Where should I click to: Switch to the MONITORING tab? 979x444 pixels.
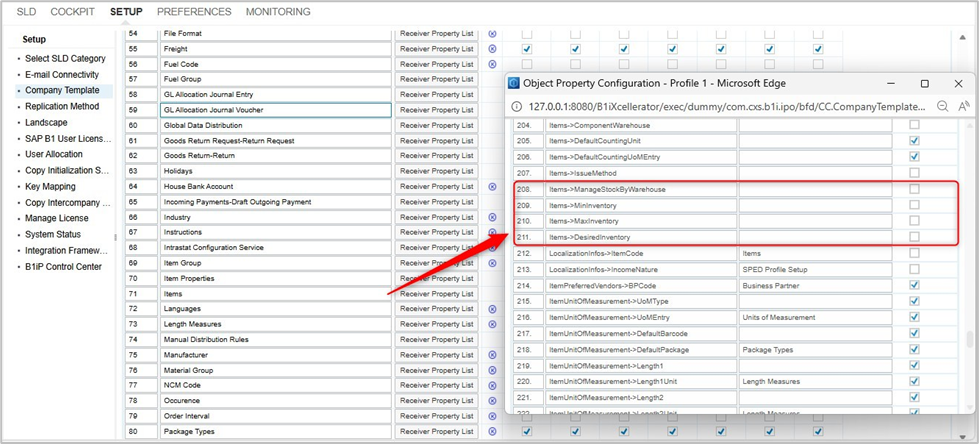pyautogui.click(x=278, y=12)
